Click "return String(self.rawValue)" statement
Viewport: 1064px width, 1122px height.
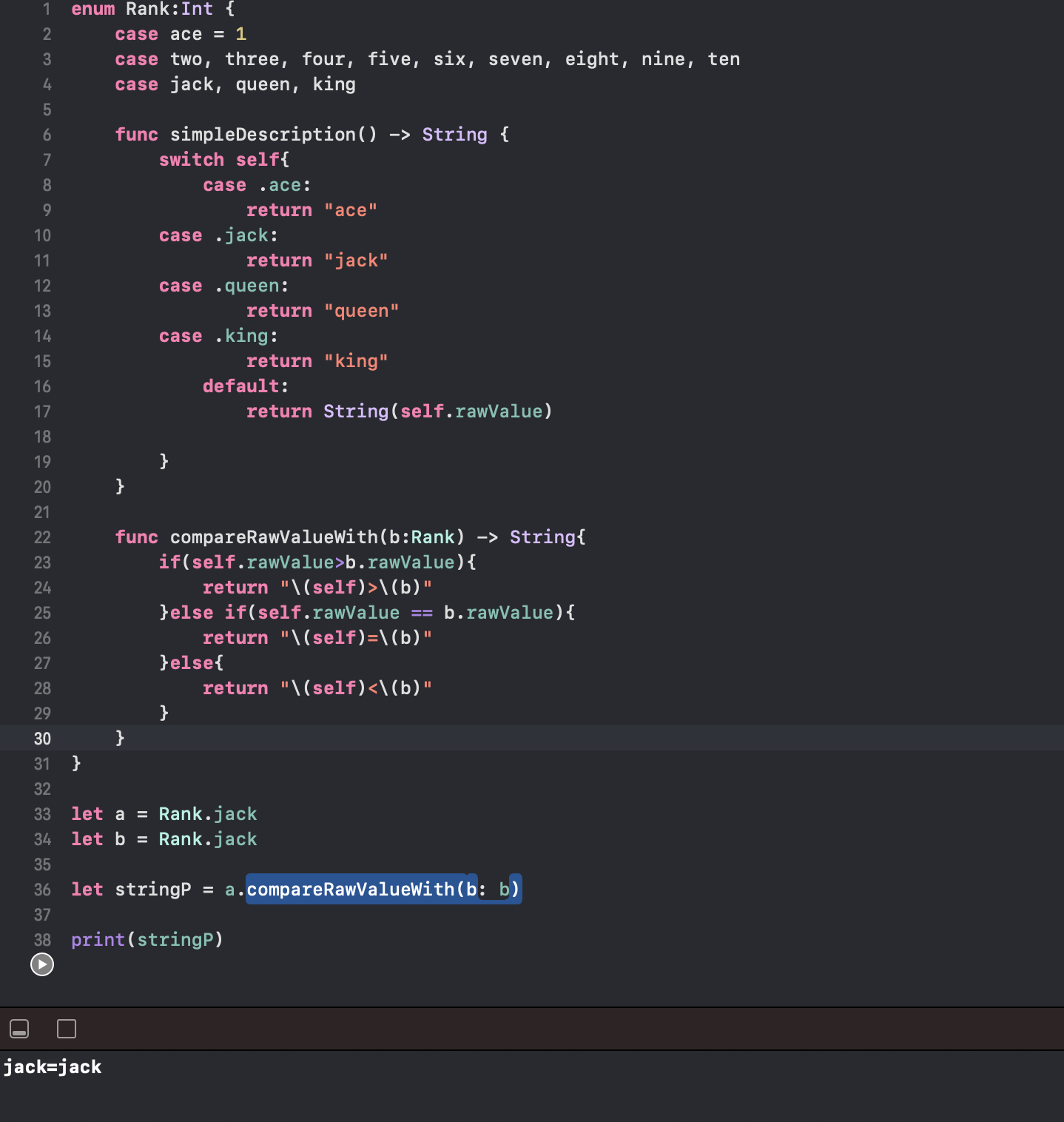(400, 411)
